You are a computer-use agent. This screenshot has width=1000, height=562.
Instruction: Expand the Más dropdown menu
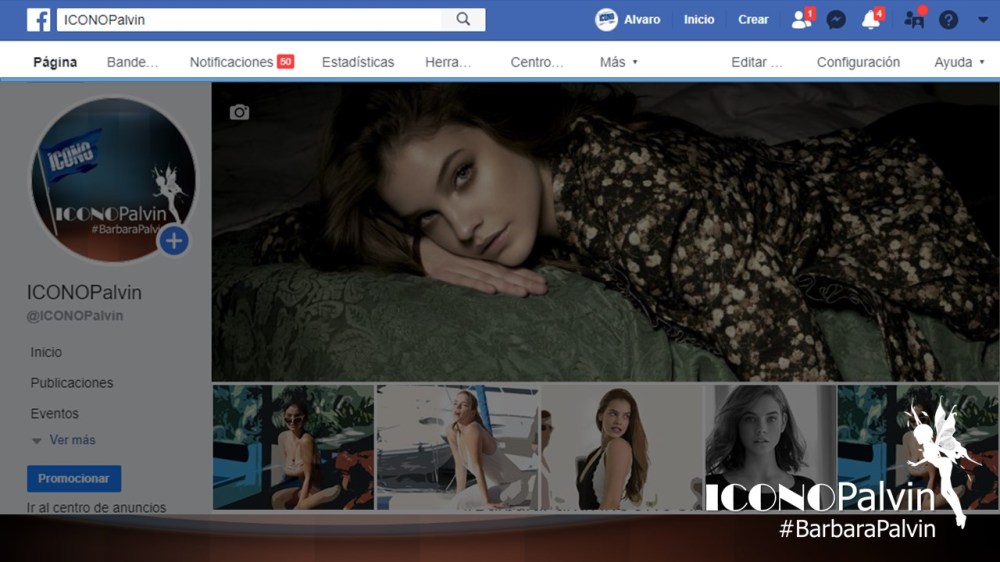[618, 62]
